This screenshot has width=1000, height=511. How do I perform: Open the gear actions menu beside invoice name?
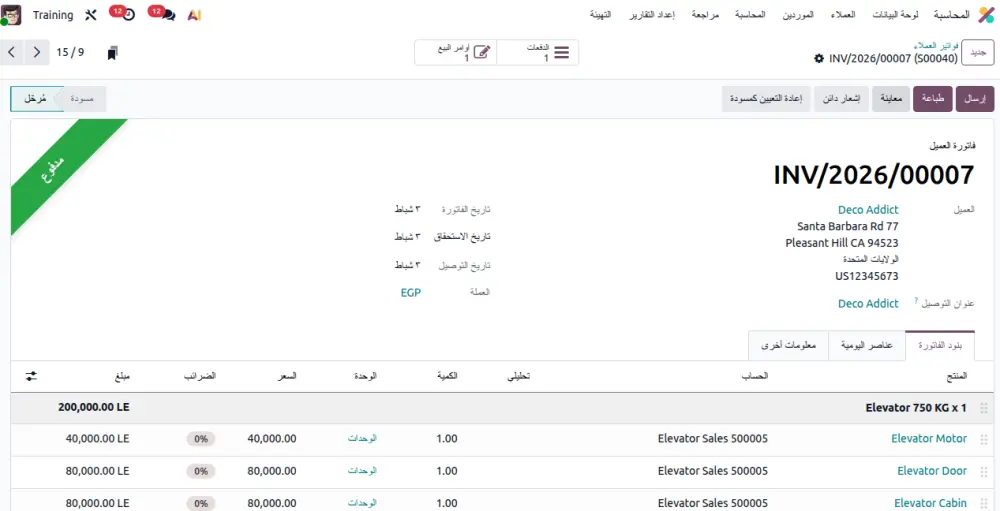(x=819, y=59)
